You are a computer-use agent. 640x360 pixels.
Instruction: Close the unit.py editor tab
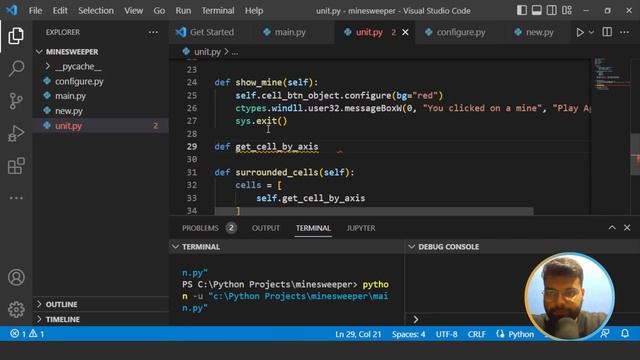pyautogui.click(x=405, y=32)
